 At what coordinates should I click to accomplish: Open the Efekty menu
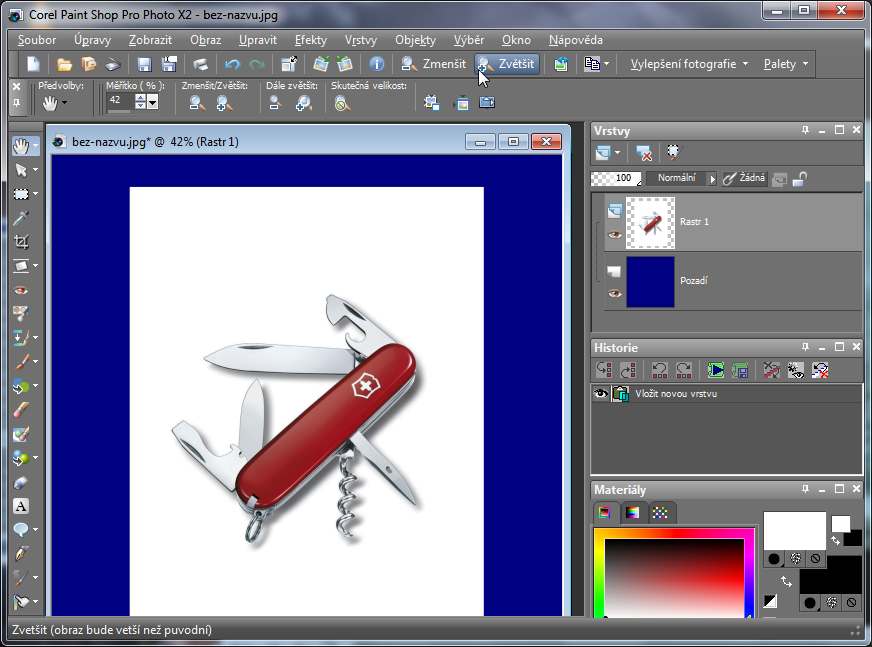tap(310, 40)
